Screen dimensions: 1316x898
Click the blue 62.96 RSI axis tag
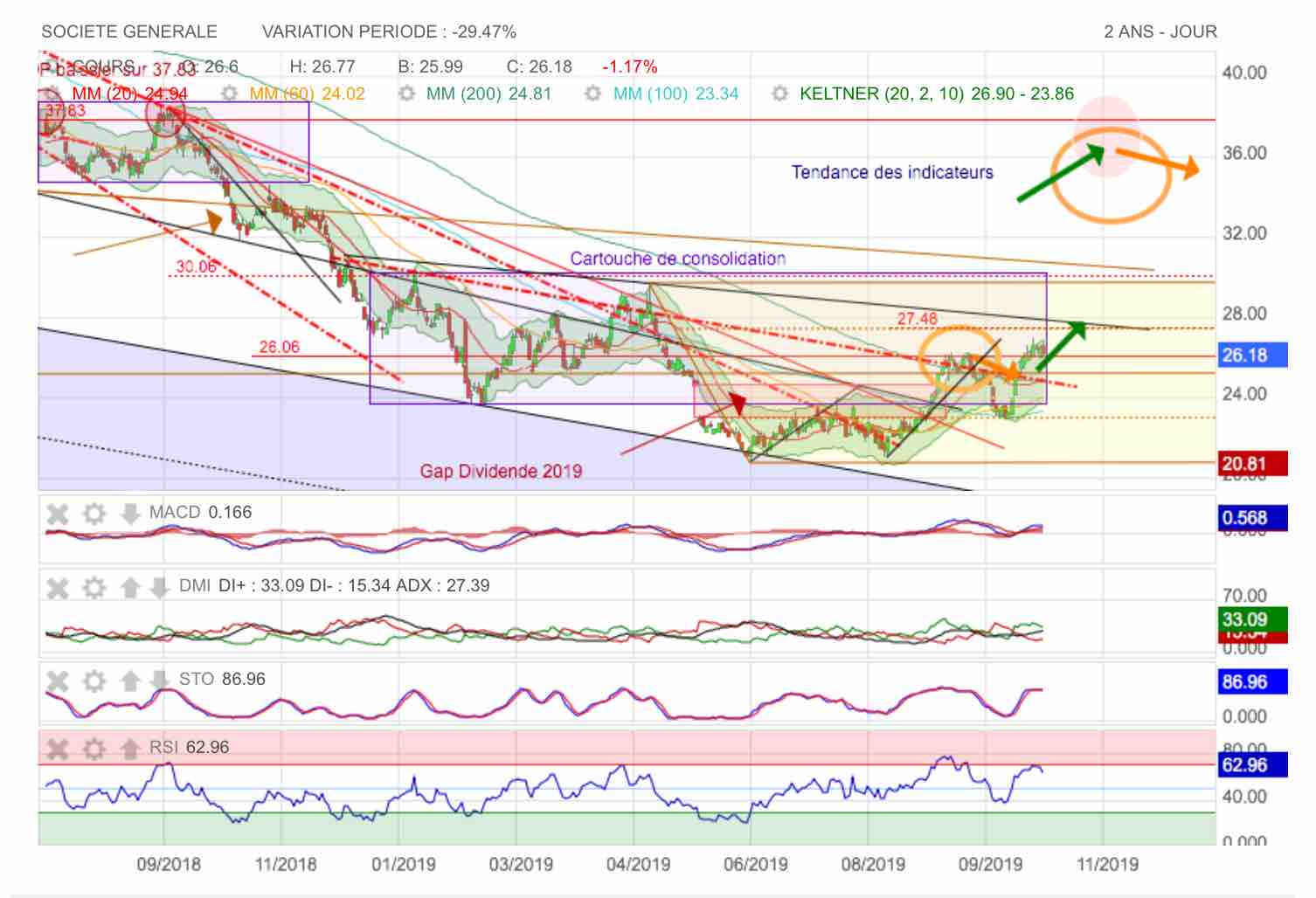(1252, 765)
